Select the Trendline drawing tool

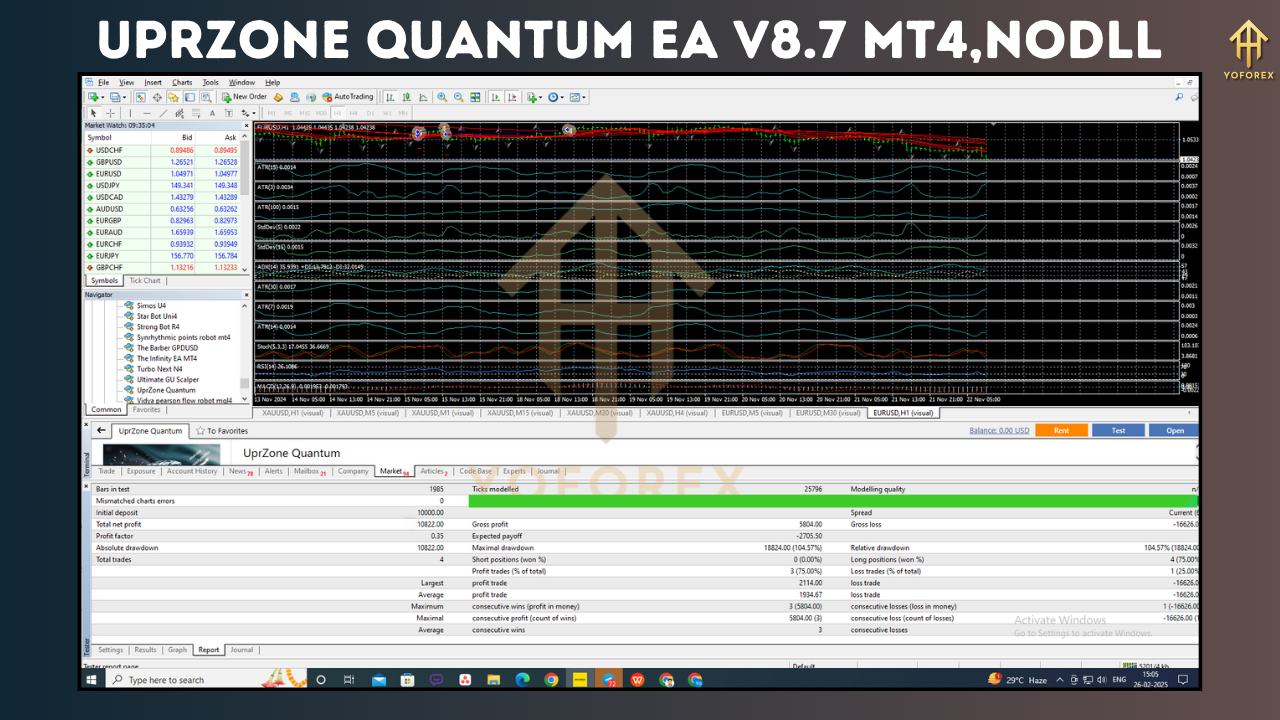(x=164, y=113)
